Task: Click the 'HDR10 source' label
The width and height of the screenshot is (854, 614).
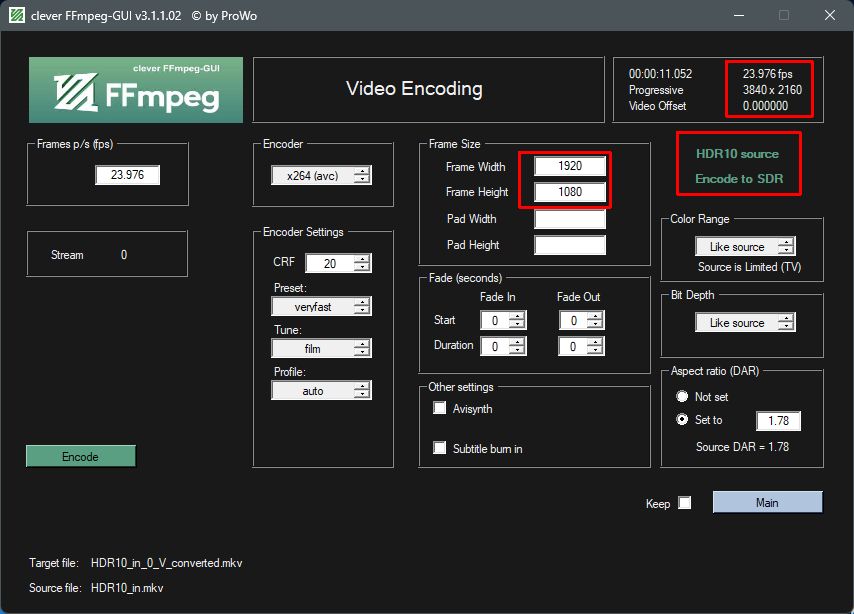Action: point(737,154)
